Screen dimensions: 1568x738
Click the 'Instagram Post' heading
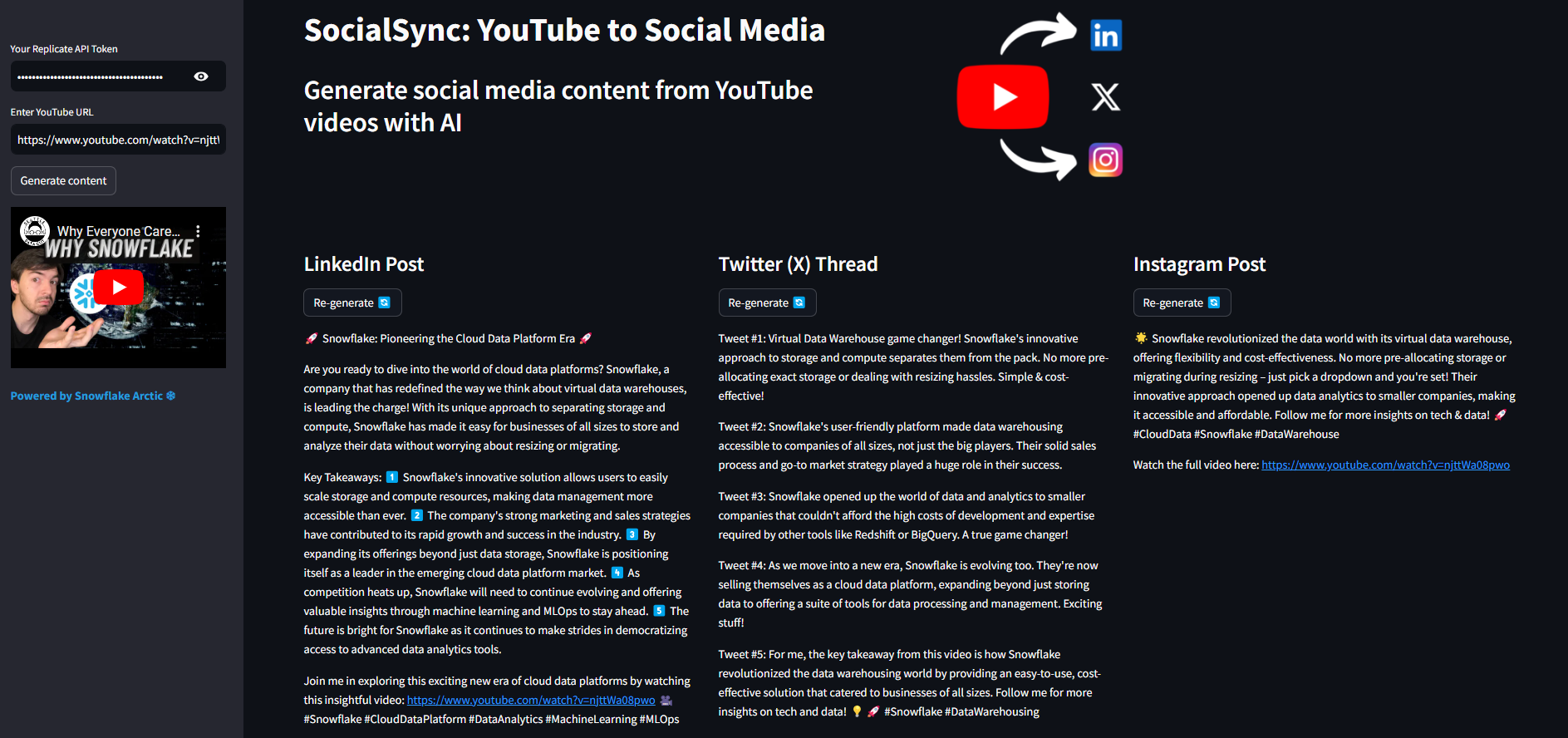(1199, 264)
